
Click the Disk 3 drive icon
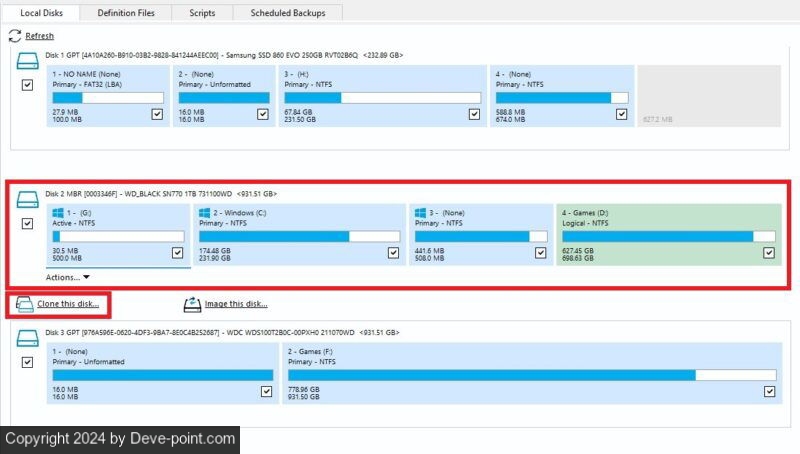tap(29, 339)
